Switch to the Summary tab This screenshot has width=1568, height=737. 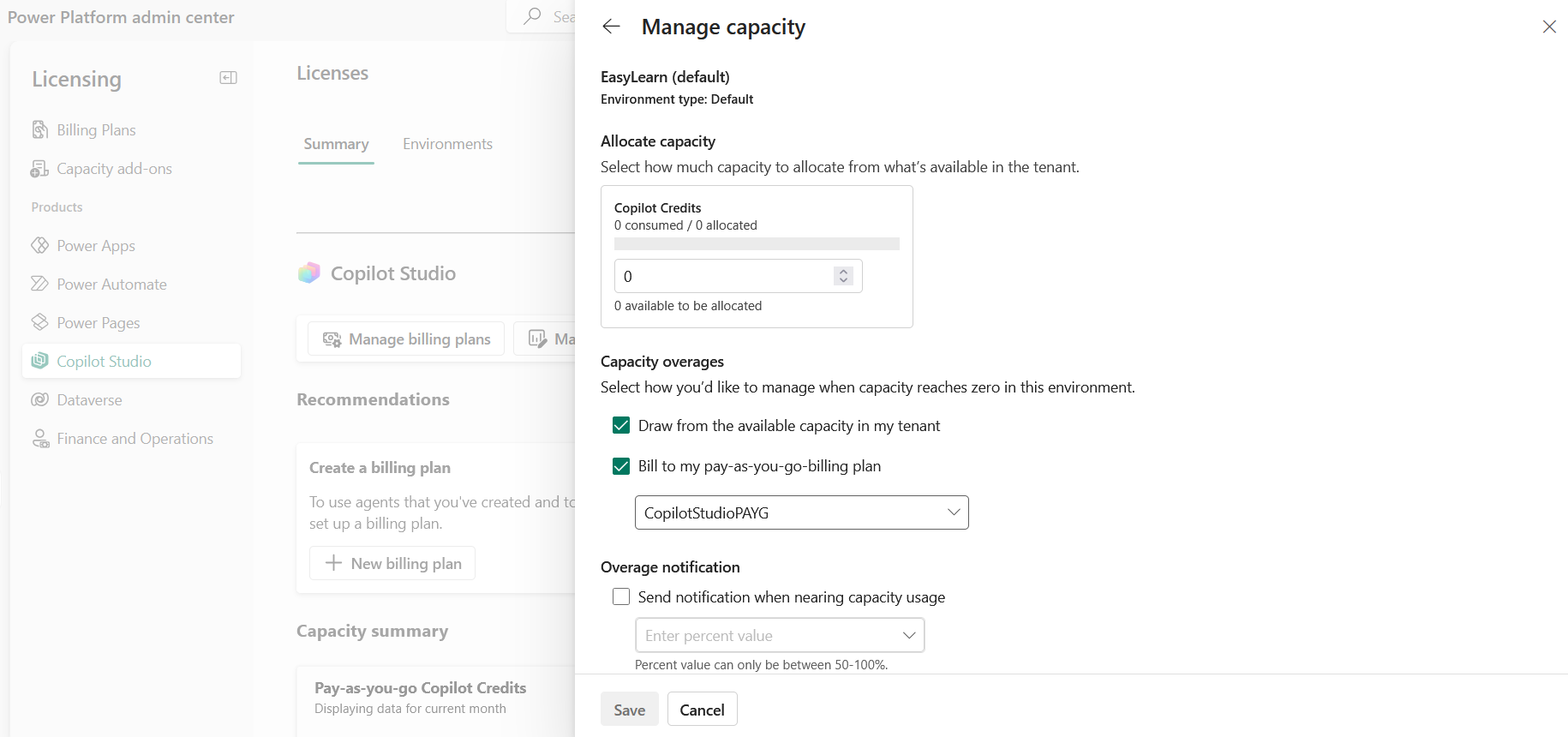click(336, 144)
